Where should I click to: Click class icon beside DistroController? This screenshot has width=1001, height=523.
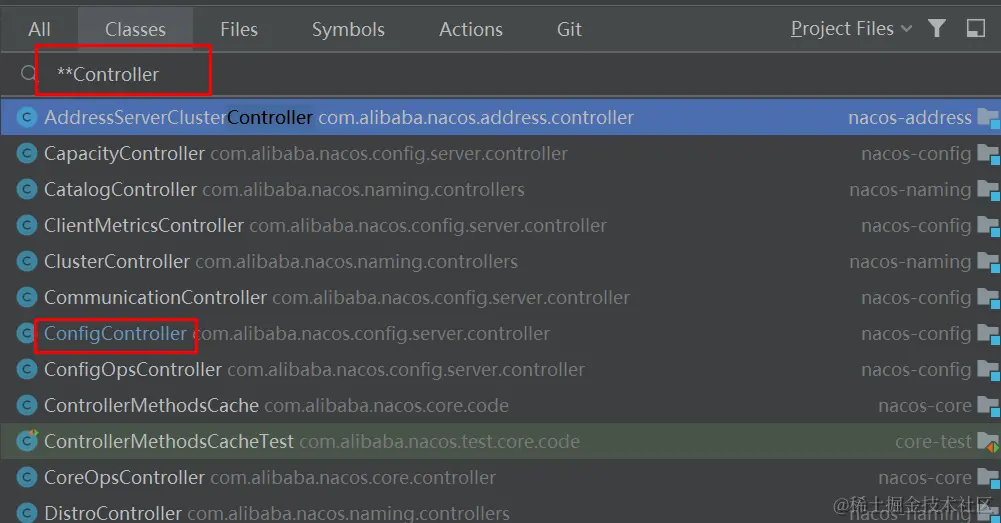click(27, 513)
